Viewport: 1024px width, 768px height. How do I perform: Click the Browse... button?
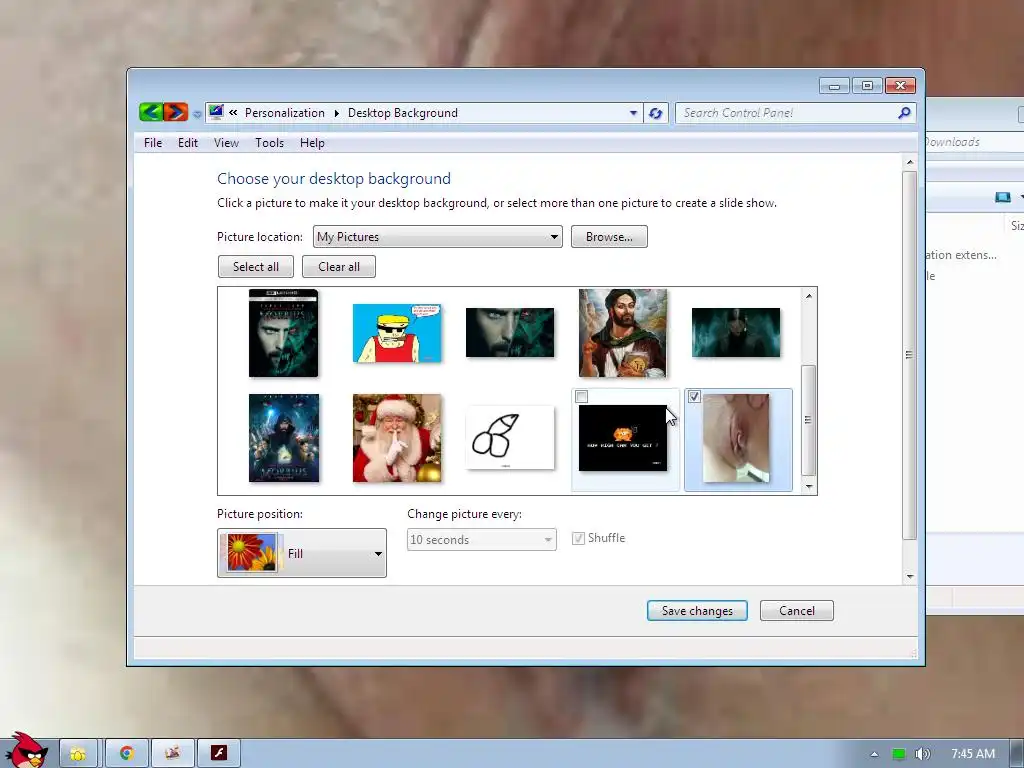coord(609,236)
